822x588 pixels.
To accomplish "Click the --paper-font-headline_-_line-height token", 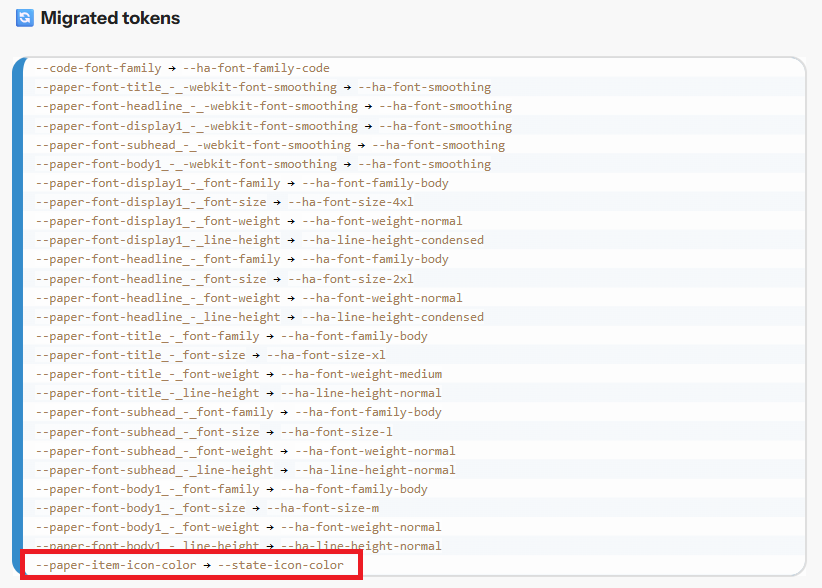I will (x=158, y=317).
